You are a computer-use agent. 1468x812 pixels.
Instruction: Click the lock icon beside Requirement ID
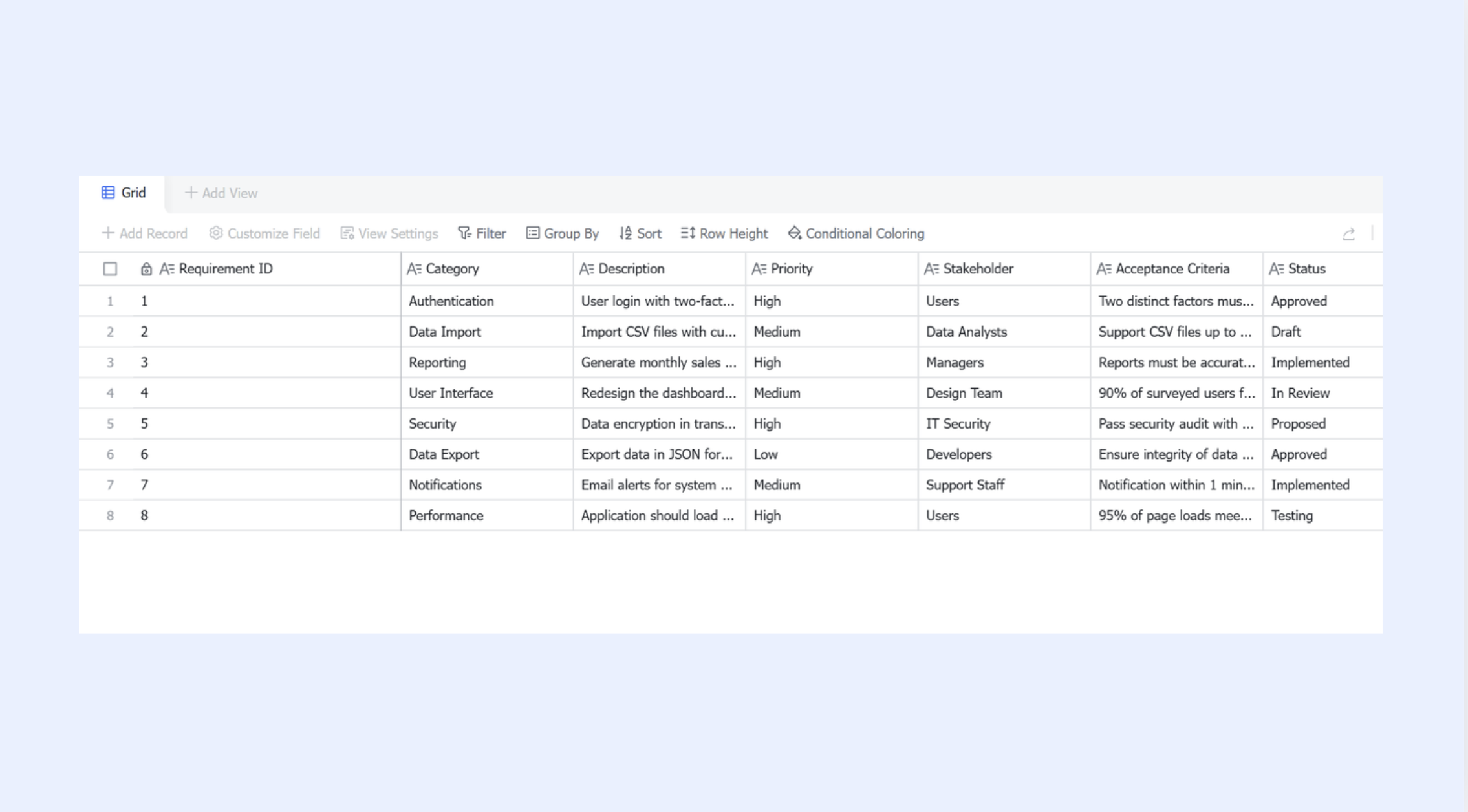pos(146,269)
